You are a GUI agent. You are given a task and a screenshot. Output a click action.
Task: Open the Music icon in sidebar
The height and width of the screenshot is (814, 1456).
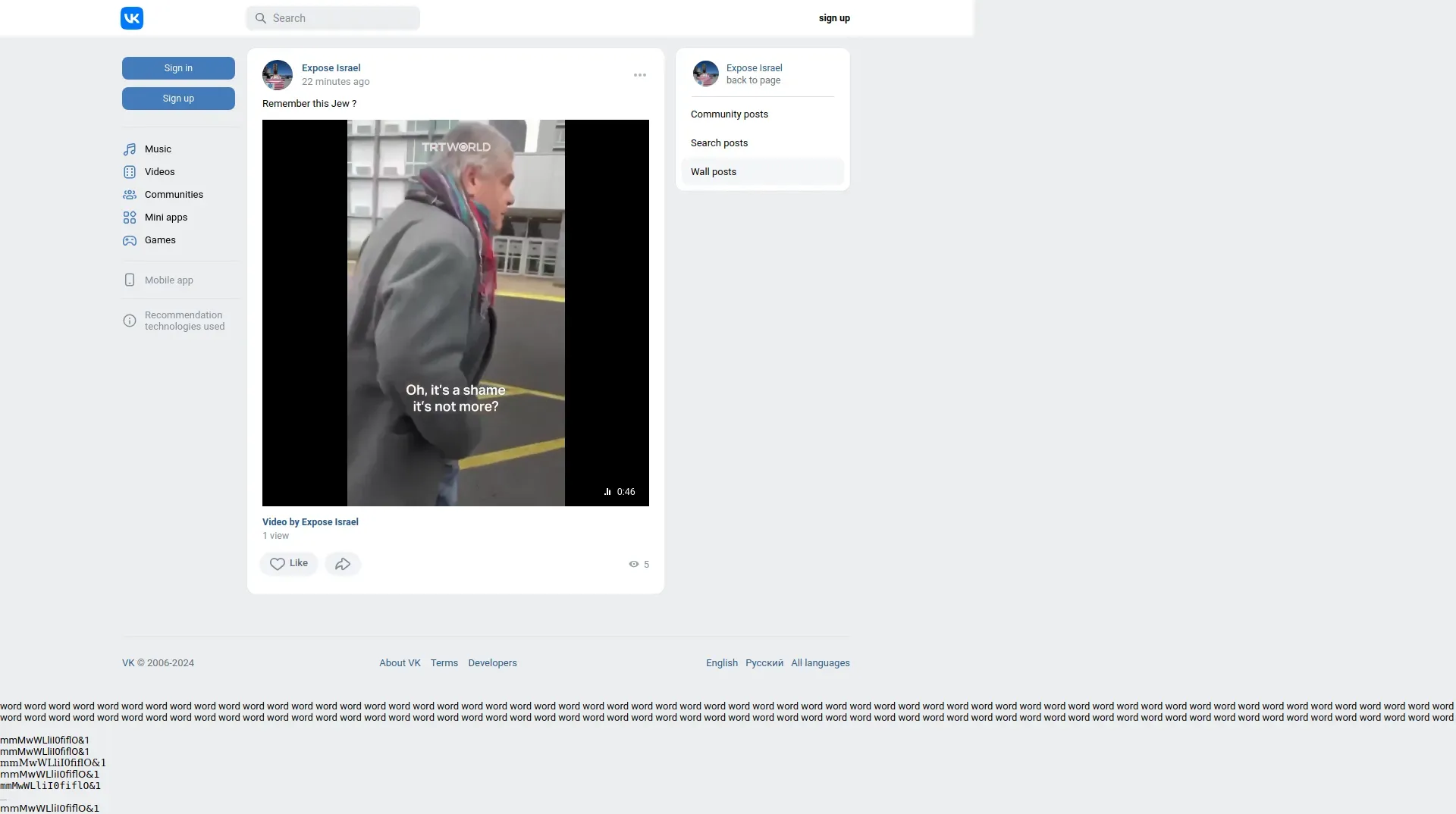click(x=130, y=149)
